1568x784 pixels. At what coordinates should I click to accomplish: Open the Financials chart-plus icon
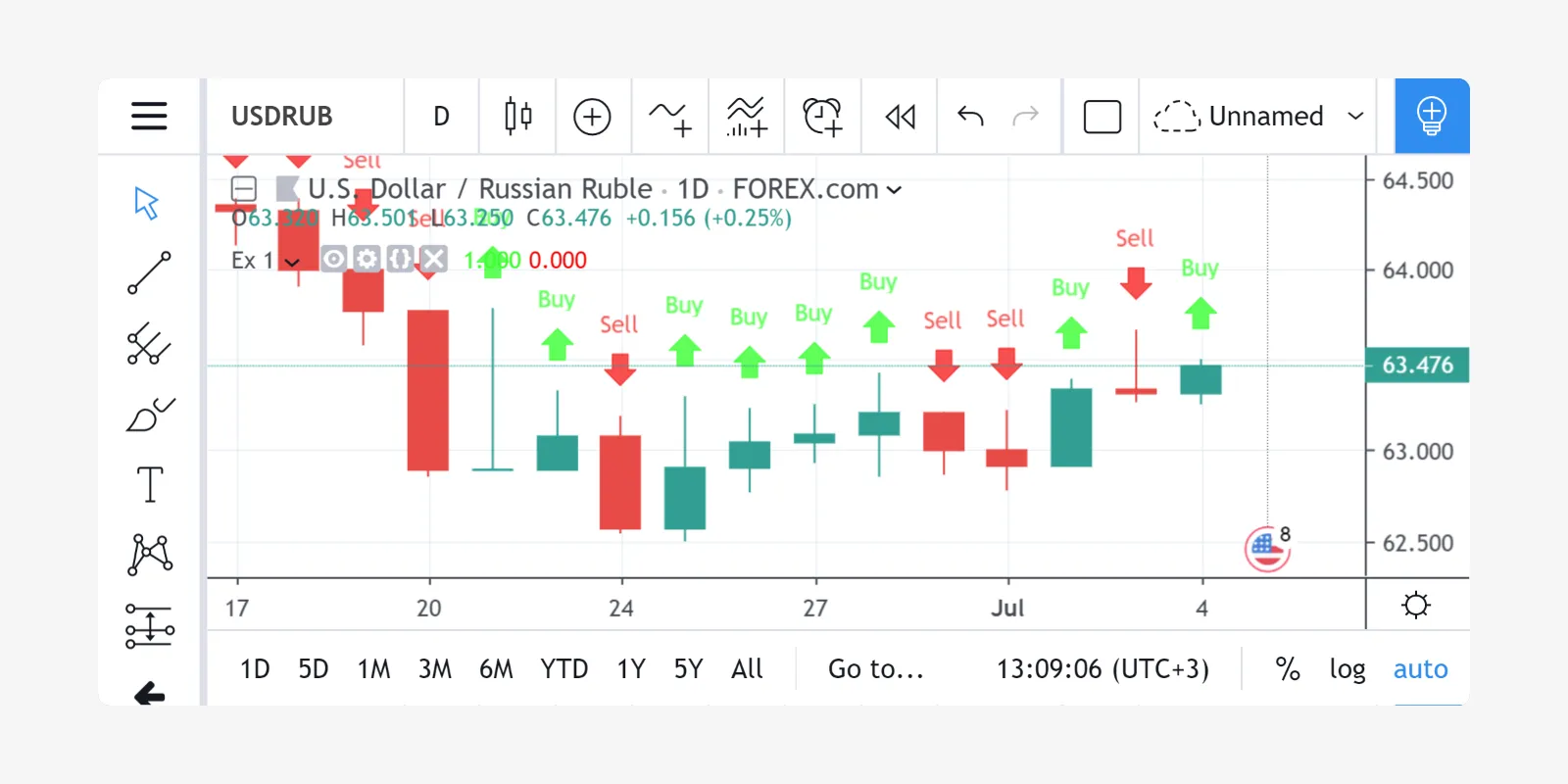coord(746,116)
